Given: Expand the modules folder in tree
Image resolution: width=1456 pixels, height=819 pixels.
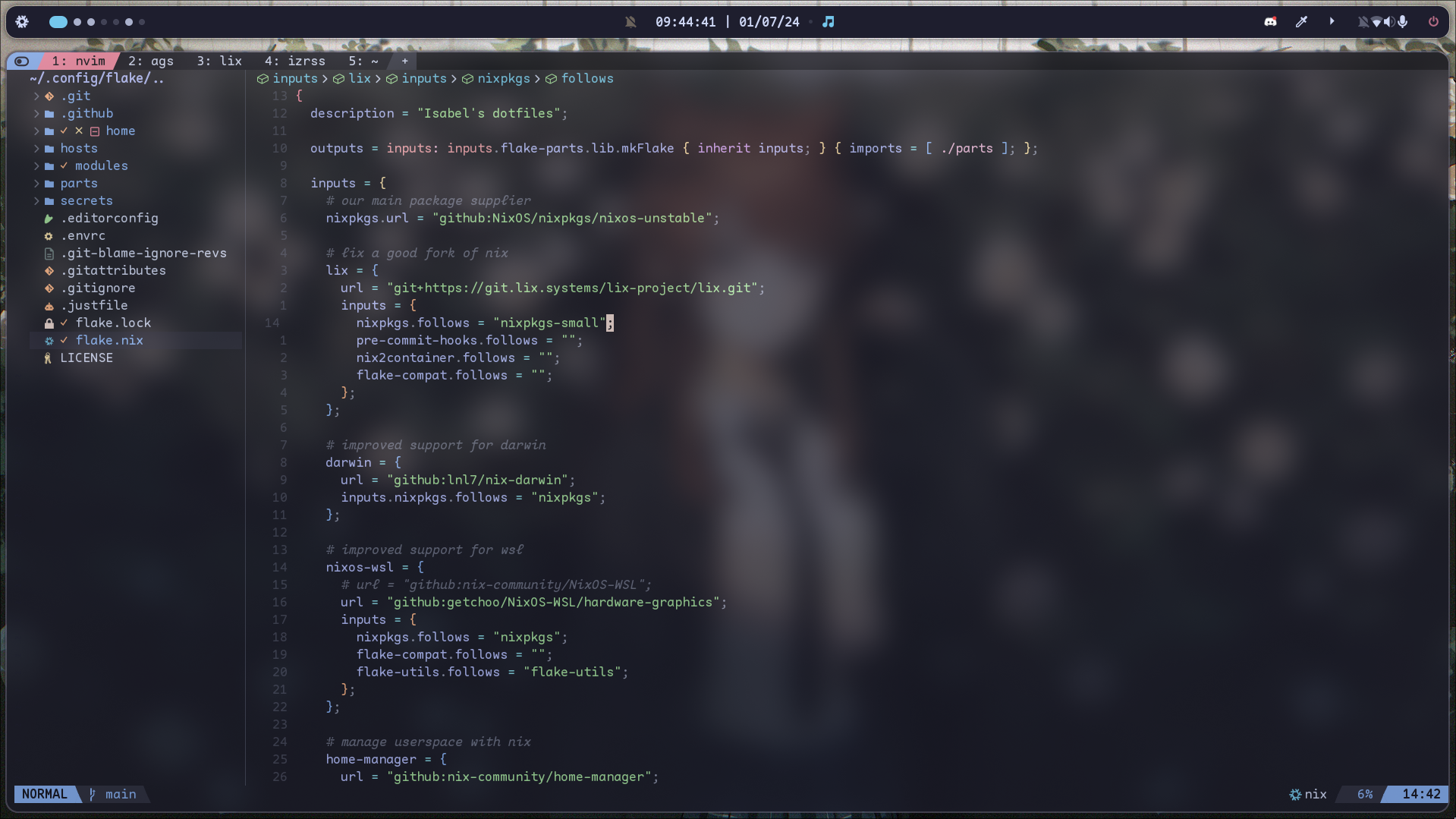Looking at the screenshot, I should coord(101,165).
